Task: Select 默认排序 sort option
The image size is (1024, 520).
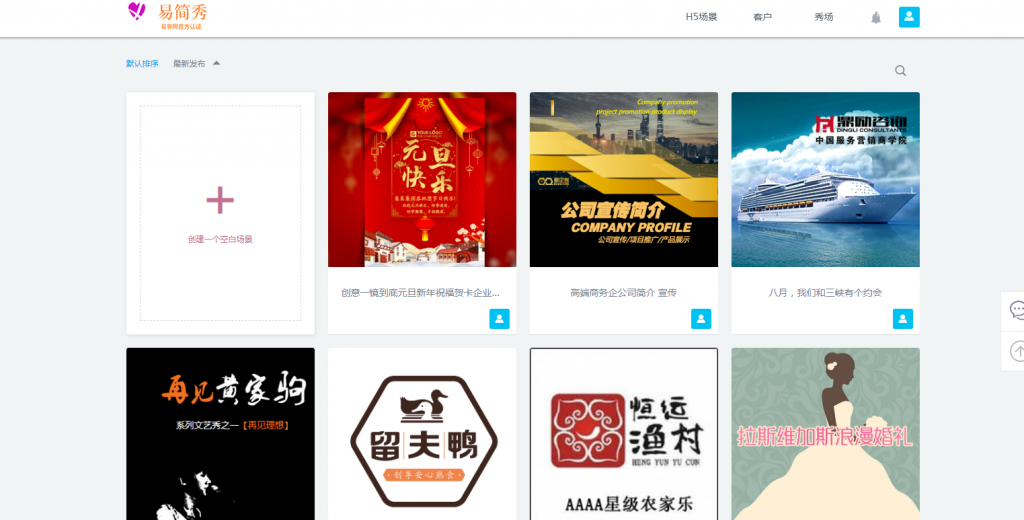Action: [142, 64]
